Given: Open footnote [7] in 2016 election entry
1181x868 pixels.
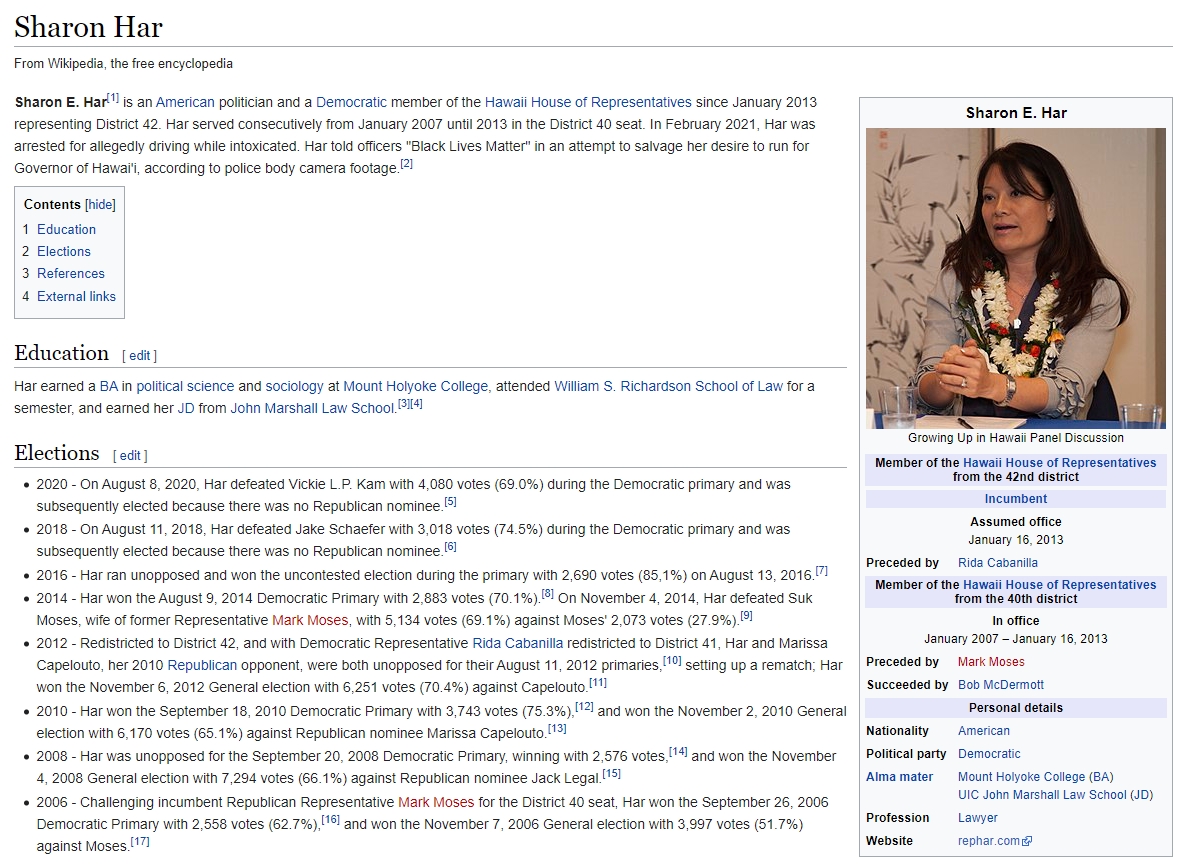Looking at the screenshot, I should click(821, 570).
